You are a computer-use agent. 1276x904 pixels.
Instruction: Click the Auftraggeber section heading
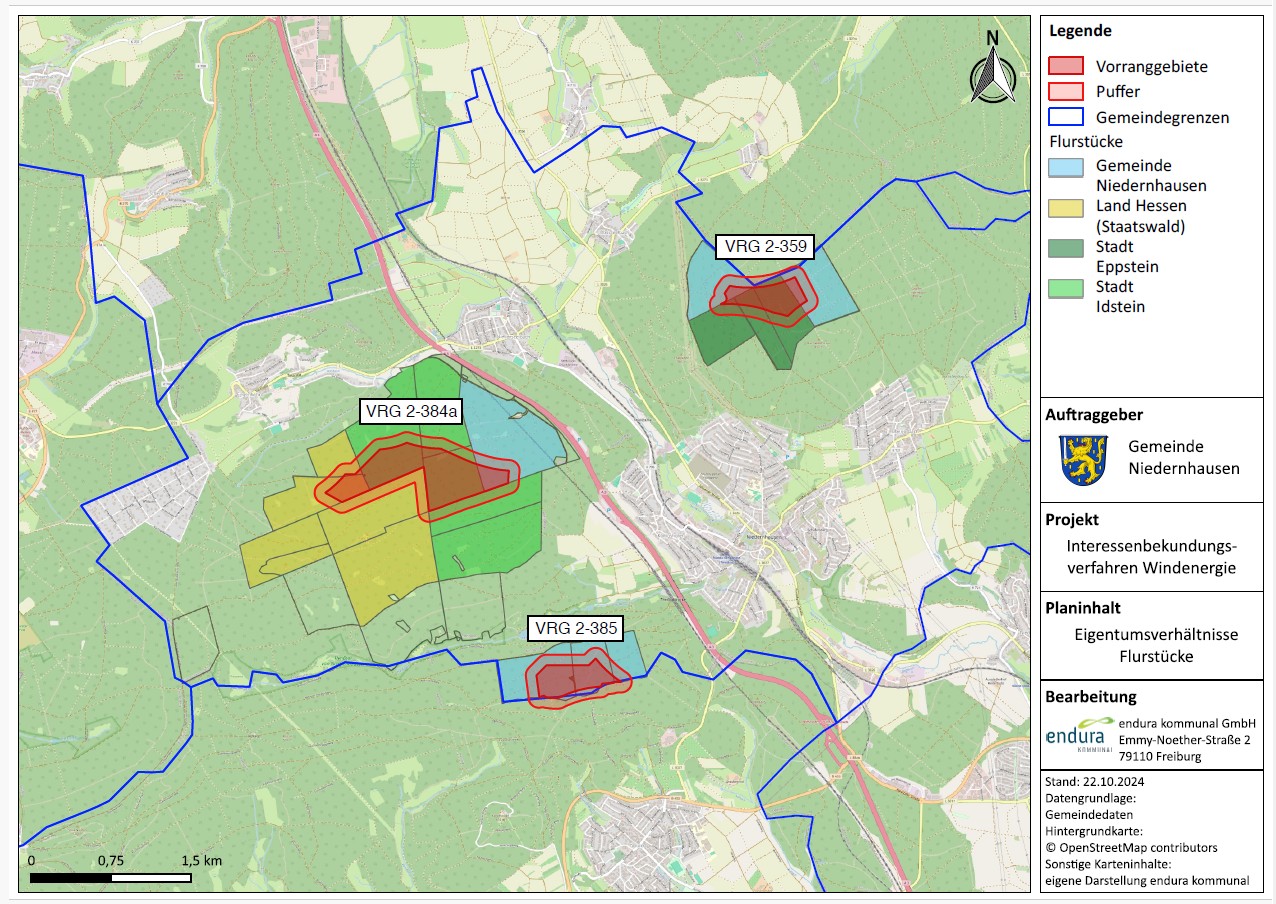click(1094, 414)
